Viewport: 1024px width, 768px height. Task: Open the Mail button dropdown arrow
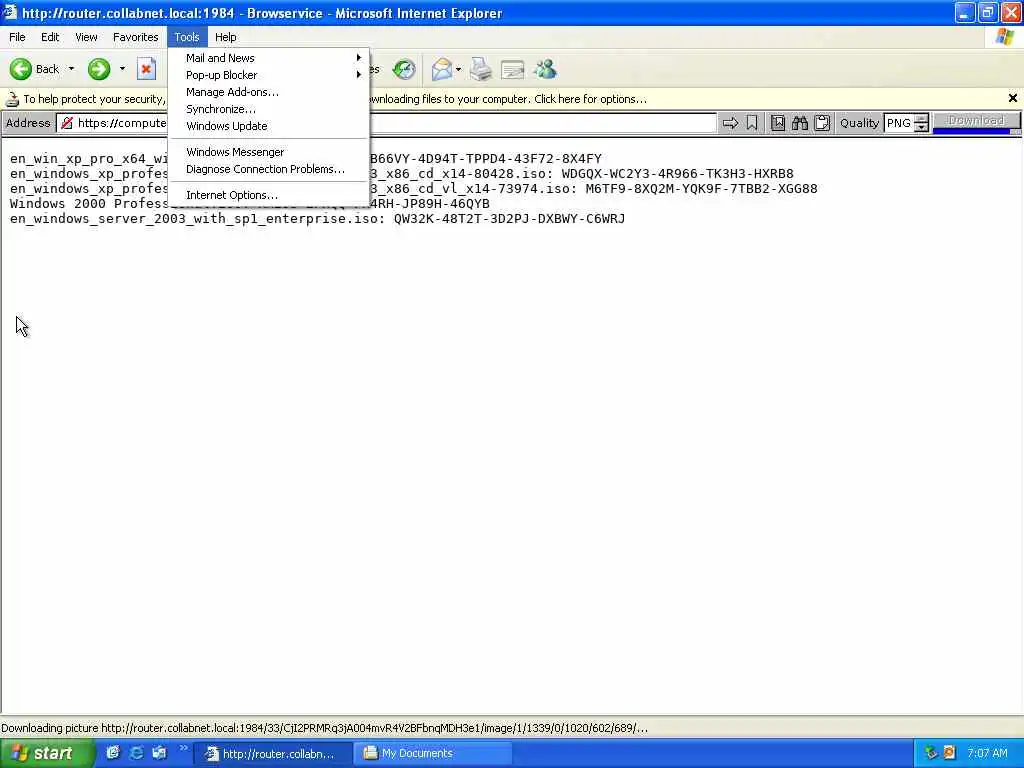click(458, 69)
